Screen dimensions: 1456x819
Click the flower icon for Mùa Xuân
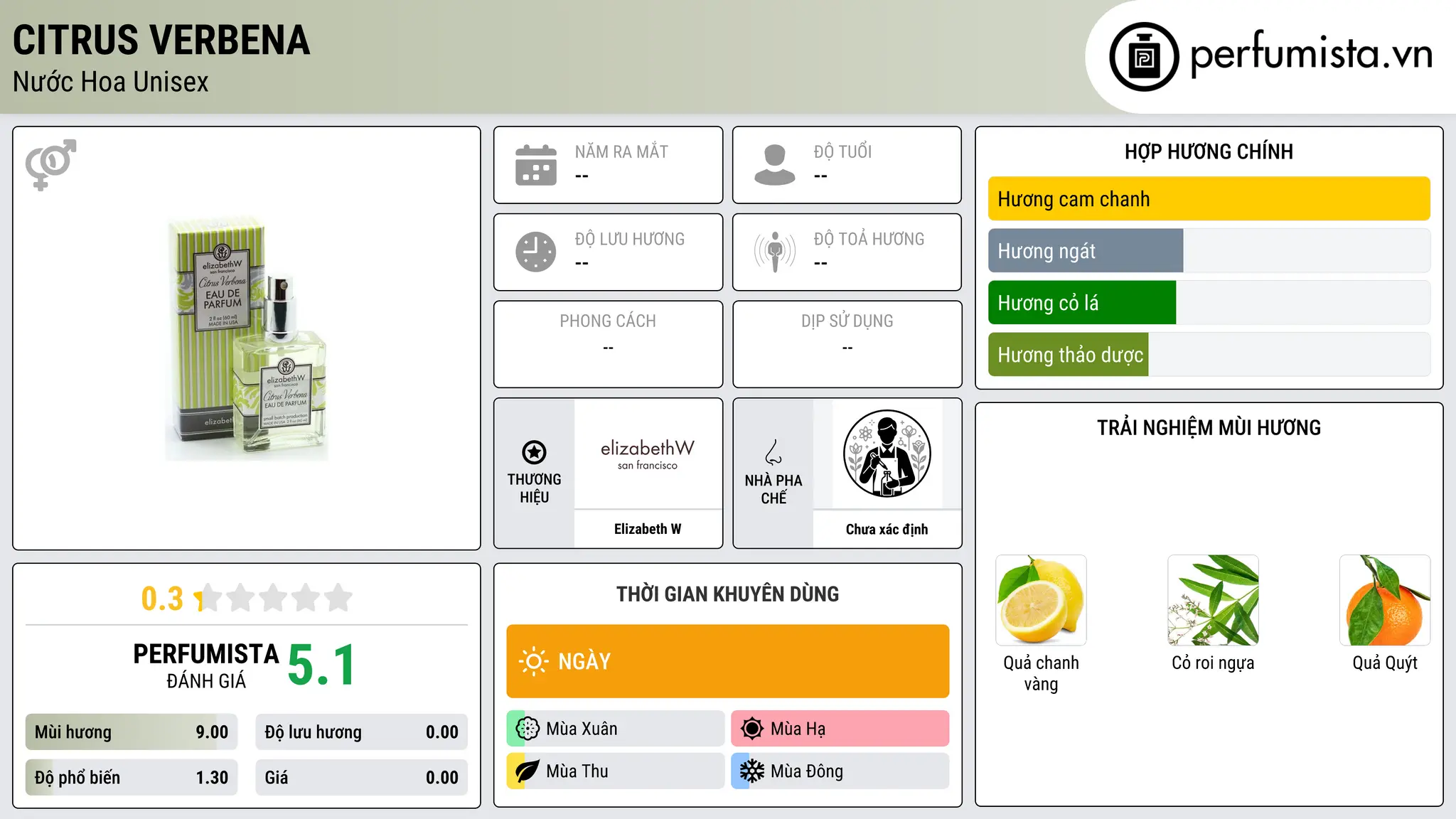pyautogui.click(x=528, y=729)
